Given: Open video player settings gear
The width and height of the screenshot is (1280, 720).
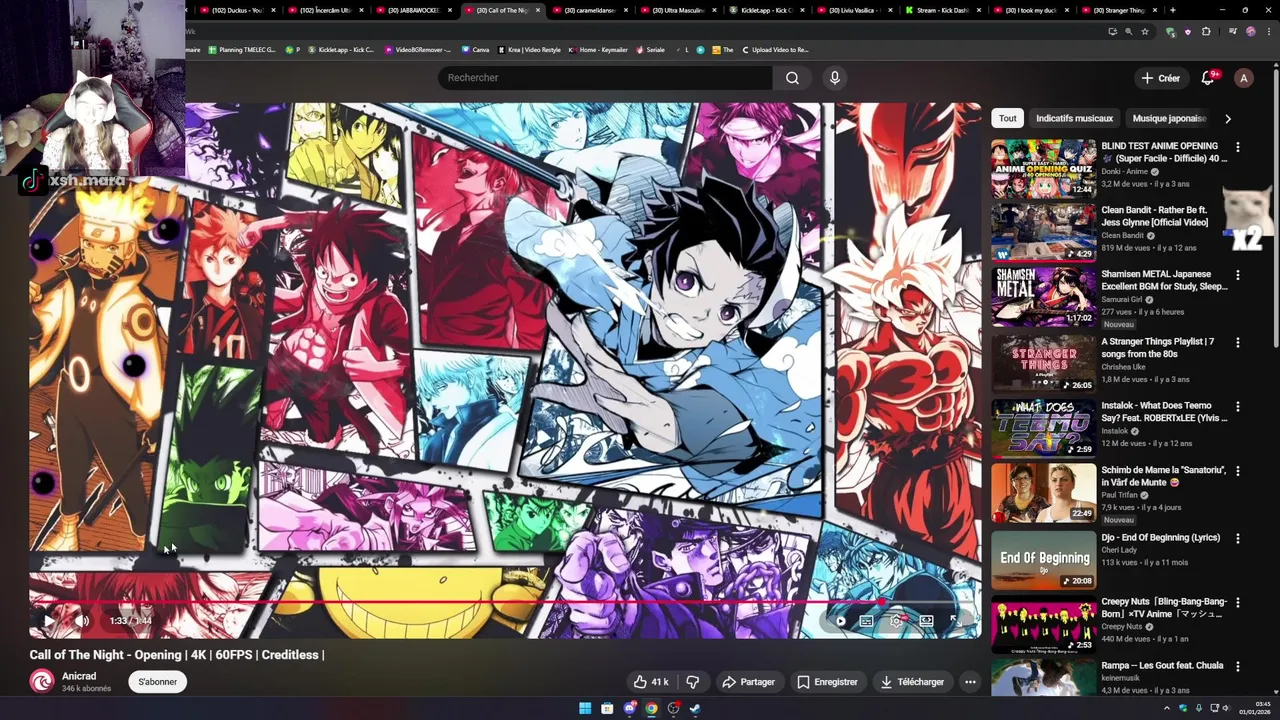Looking at the screenshot, I should click(896, 621).
